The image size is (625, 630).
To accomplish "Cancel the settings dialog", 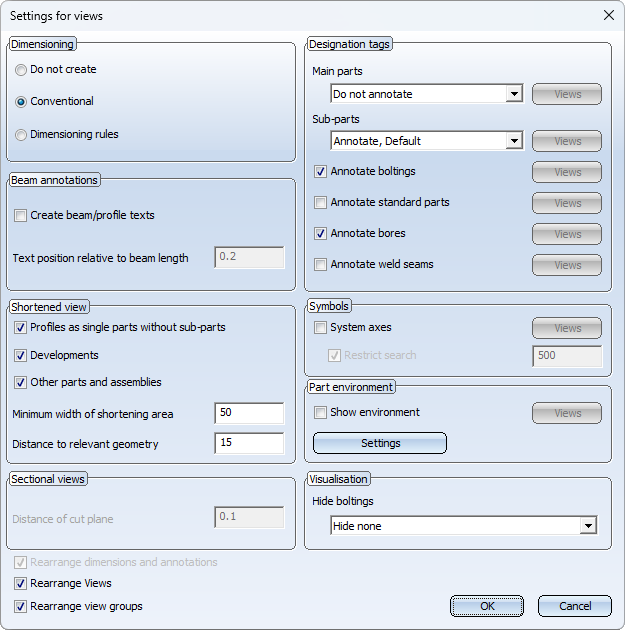I will coord(575,606).
